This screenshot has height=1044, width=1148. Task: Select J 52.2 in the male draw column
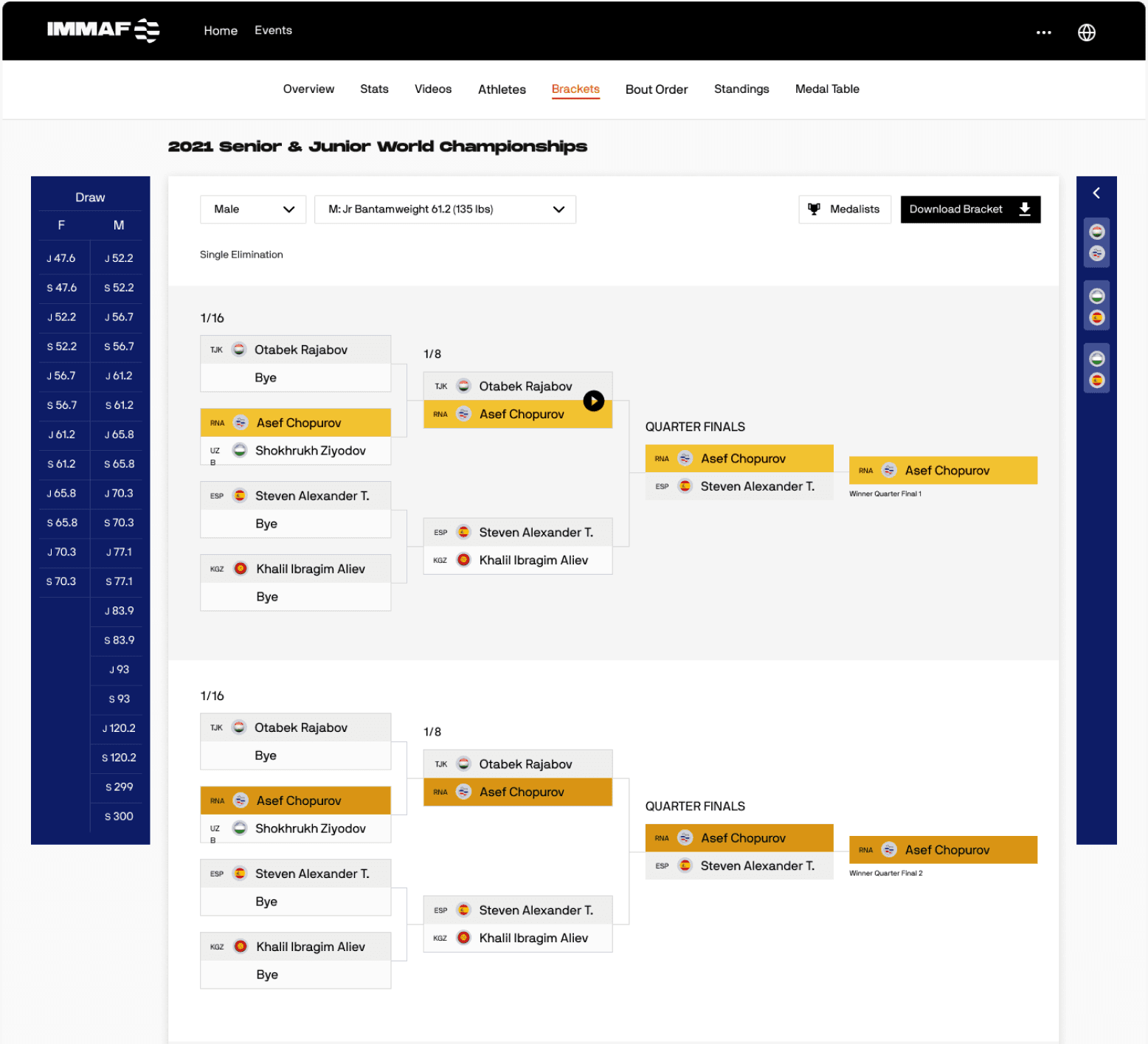tap(119, 258)
